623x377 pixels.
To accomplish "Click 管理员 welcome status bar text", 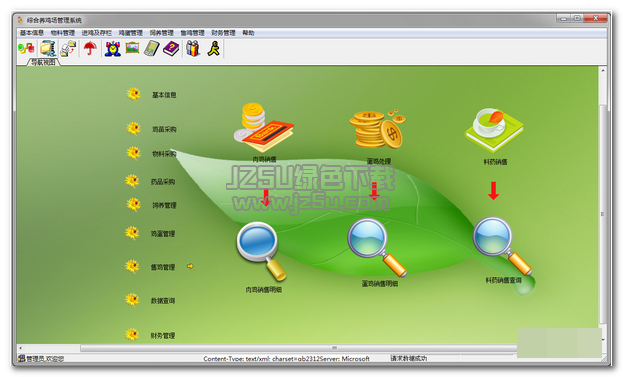I will coord(45,359).
